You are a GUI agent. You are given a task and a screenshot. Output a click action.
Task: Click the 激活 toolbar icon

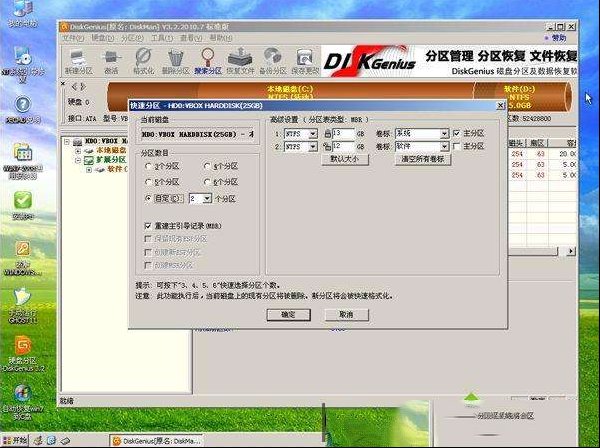[x=111, y=61]
